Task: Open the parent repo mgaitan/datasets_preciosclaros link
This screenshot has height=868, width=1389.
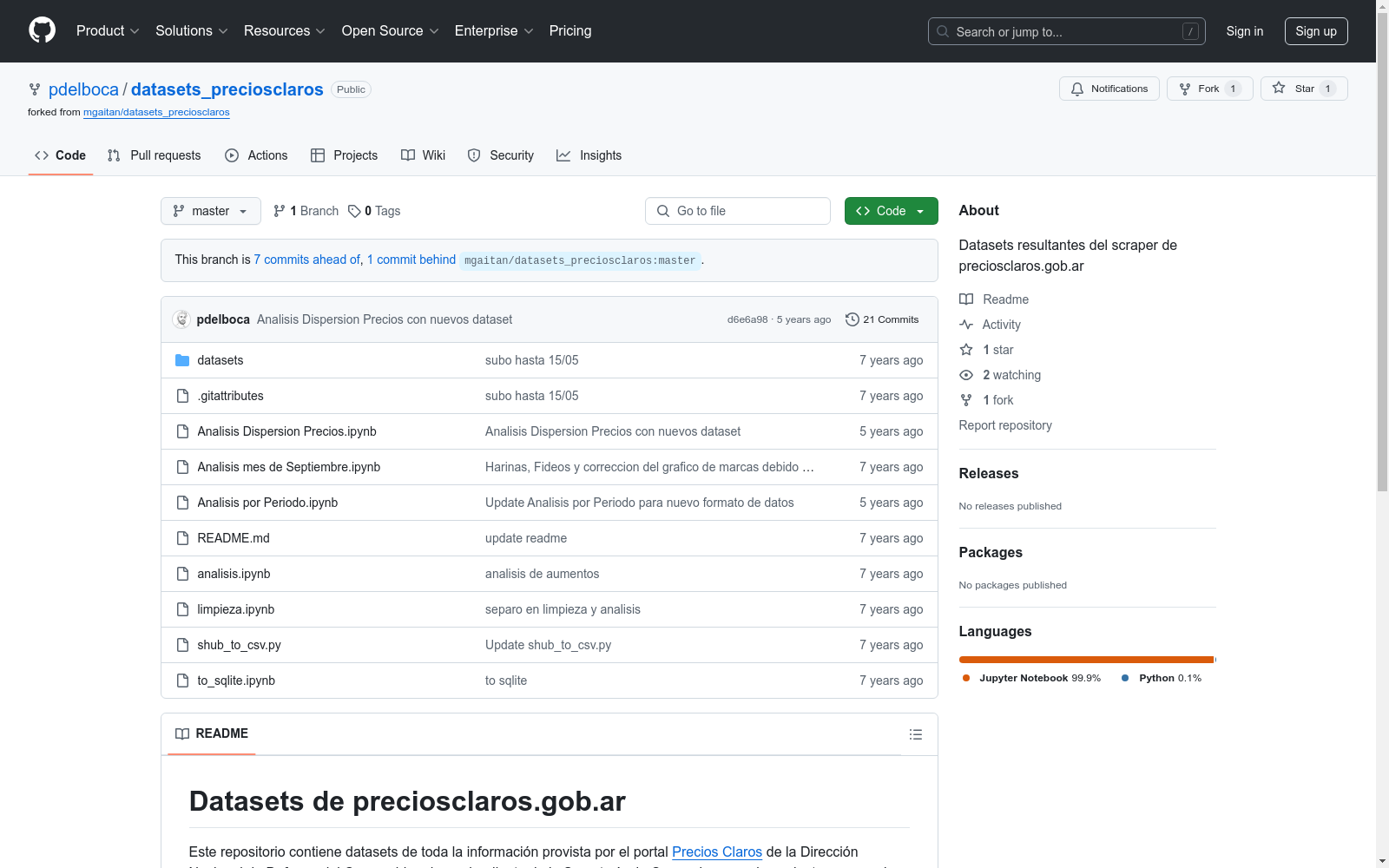Action: (x=156, y=112)
